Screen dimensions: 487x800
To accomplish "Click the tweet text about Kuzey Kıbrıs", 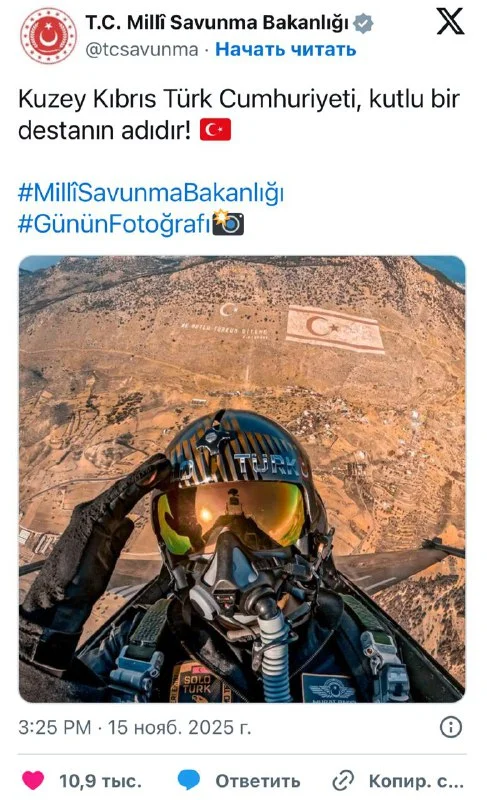I will (x=239, y=115).
